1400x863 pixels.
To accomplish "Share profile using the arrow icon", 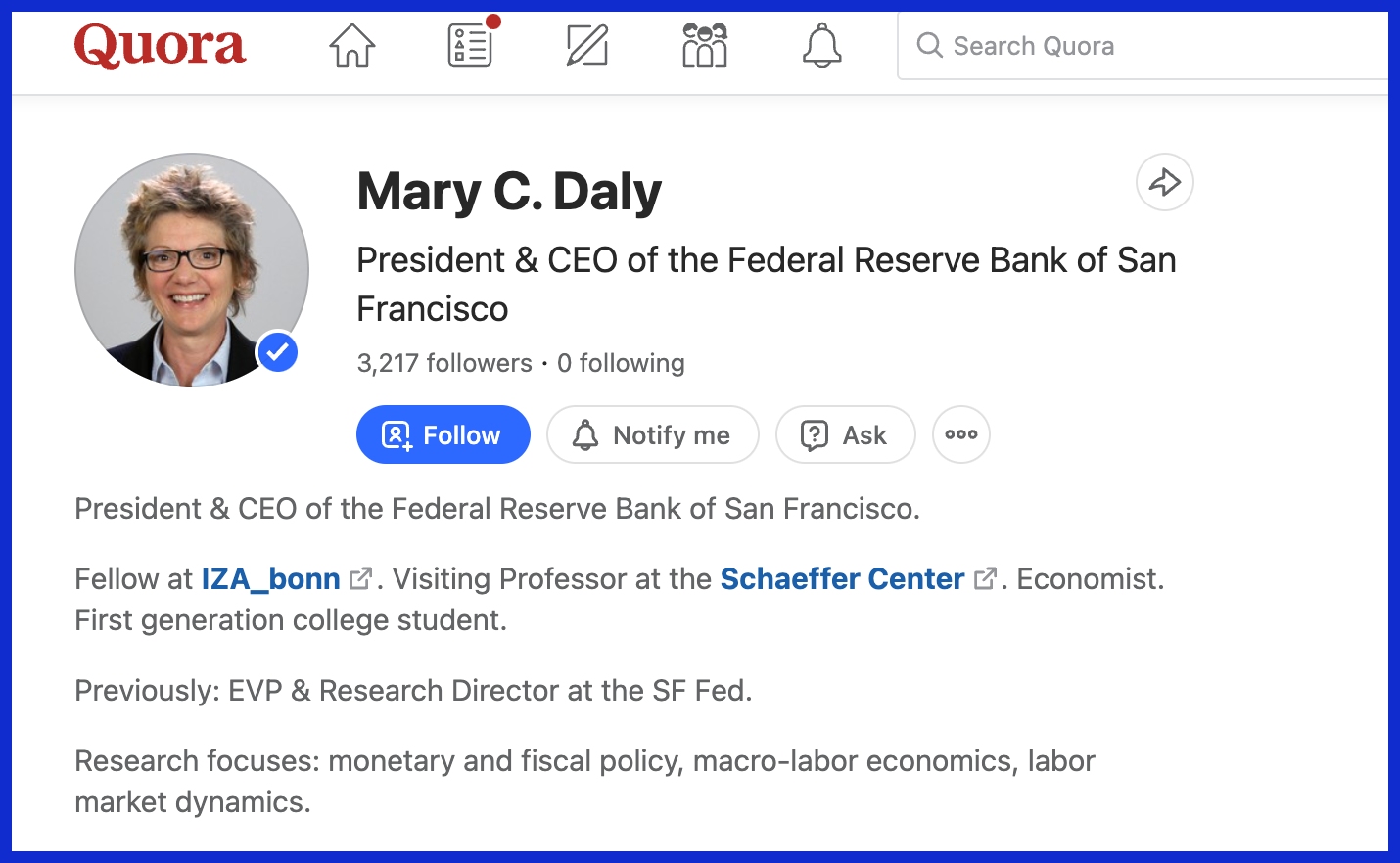I will pyautogui.click(x=1164, y=182).
